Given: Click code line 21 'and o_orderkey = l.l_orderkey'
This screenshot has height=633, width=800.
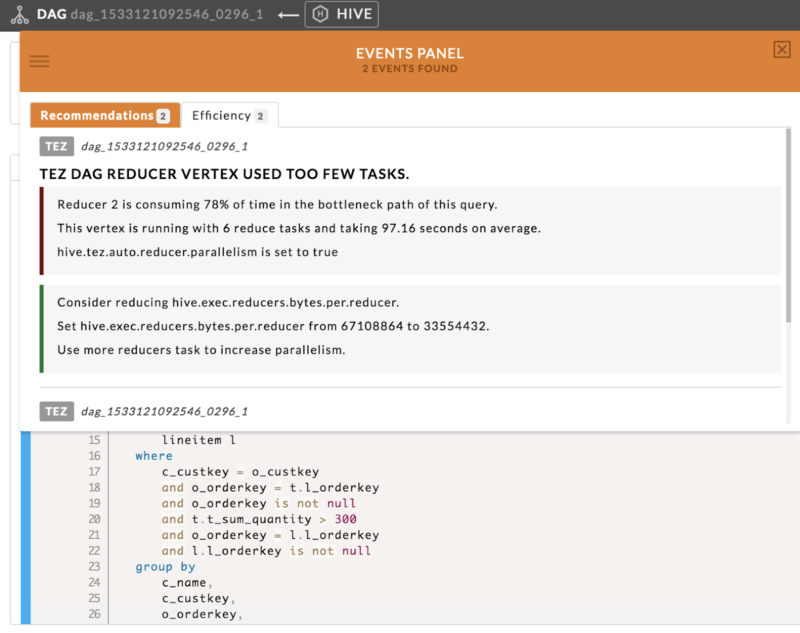Looking at the screenshot, I should pos(270,535).
